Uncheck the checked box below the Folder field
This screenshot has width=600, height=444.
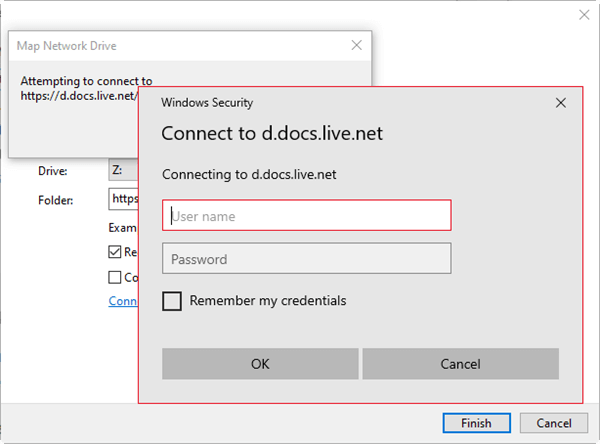(x=115, y=252)
